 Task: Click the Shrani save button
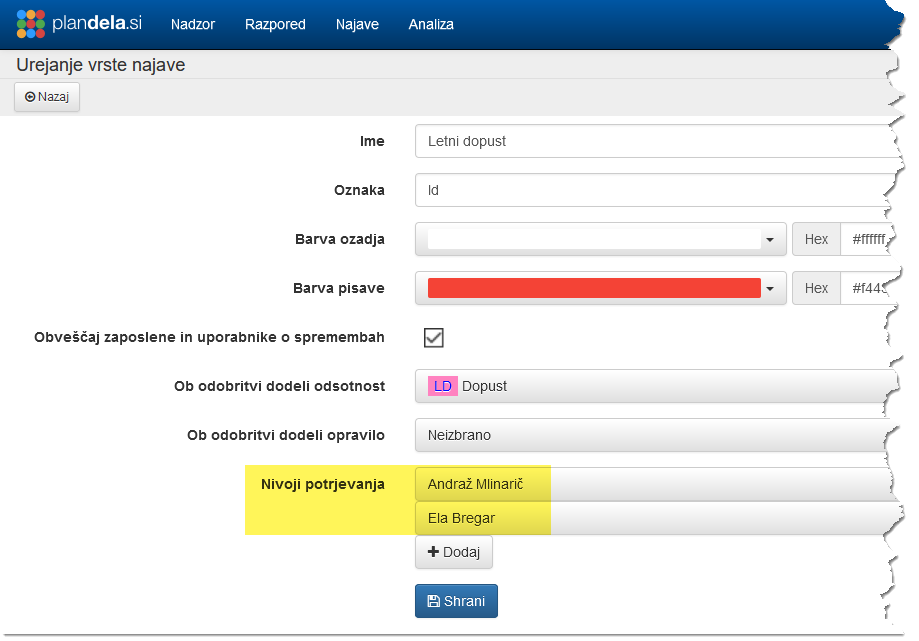(456, 601)
